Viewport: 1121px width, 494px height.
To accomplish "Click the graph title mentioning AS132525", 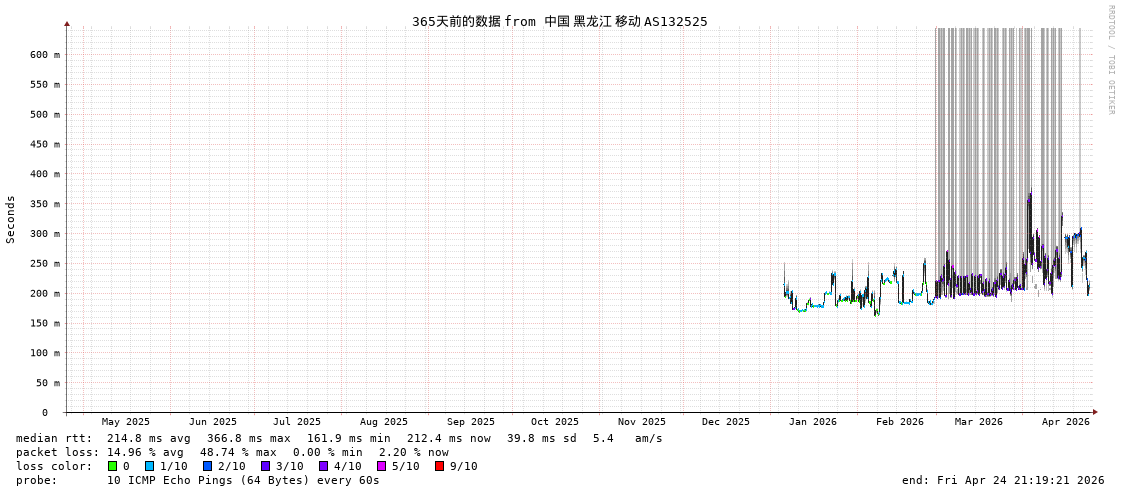I will 559,21.
